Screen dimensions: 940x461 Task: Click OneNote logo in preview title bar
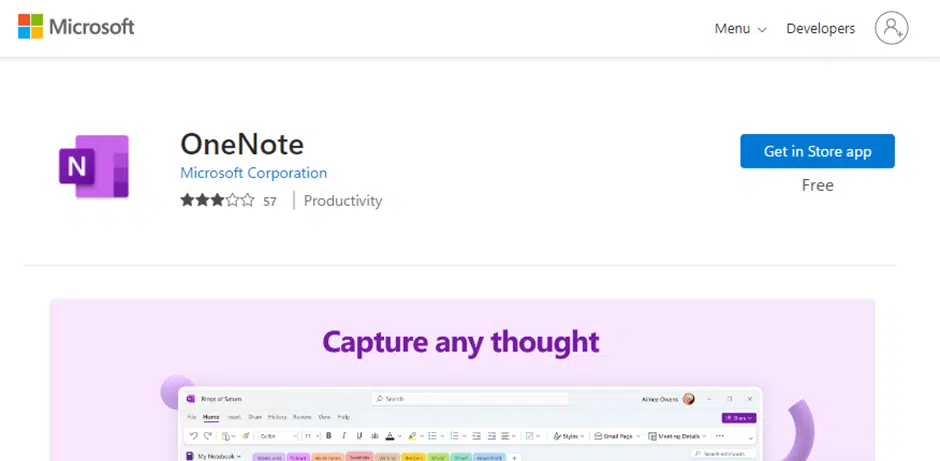(x=191, y=399)
